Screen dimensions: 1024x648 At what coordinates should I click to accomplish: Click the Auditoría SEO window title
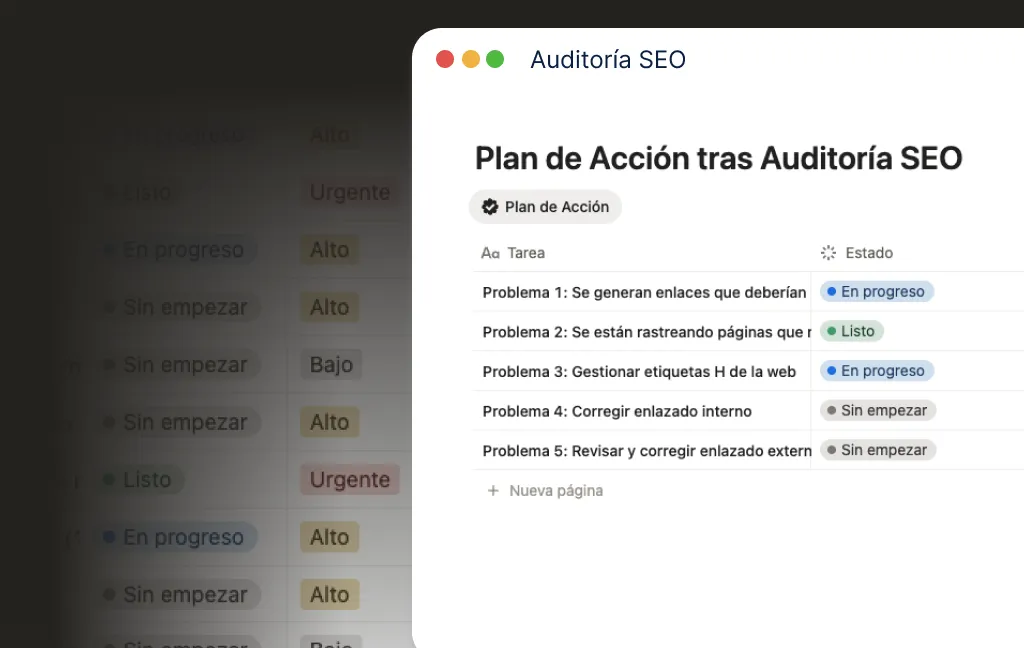point(607,60)
